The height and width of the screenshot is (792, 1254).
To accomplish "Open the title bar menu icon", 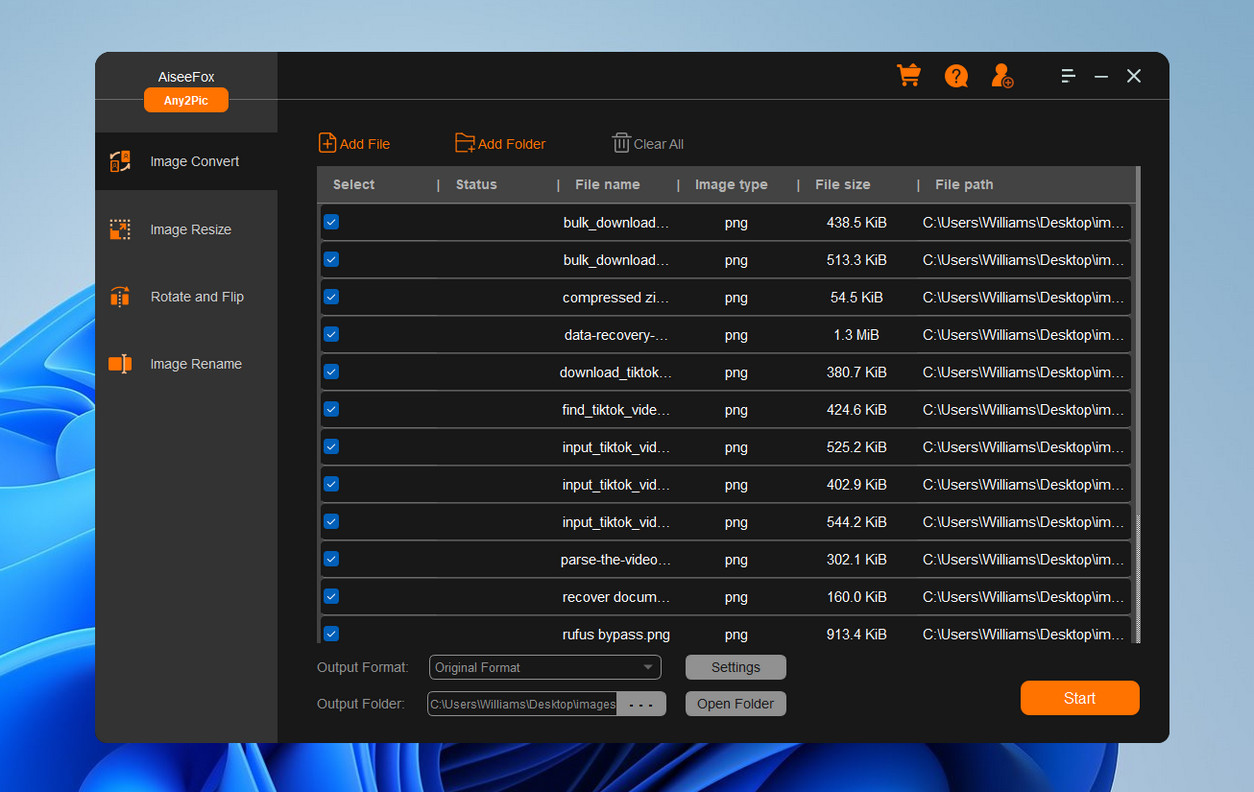I will (1068, 76).
